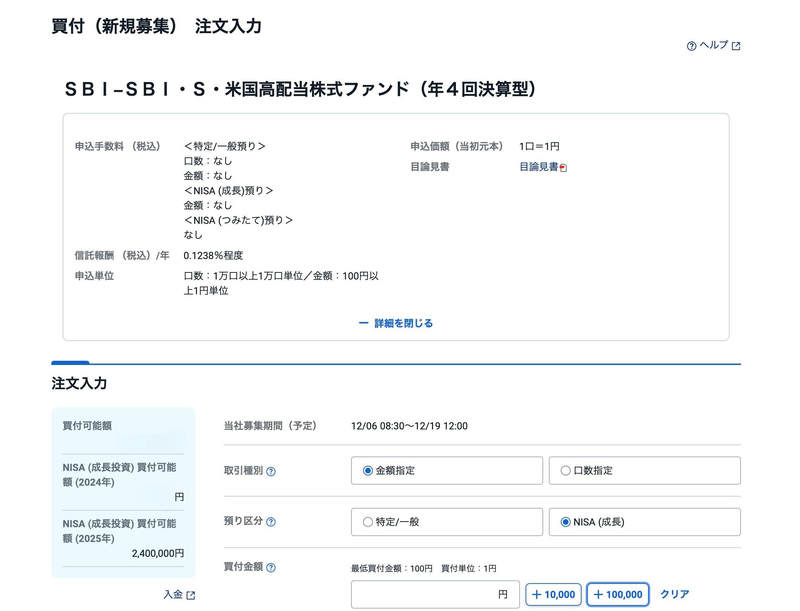Screen dimensions: 800x611
Task: Click the 買付（新規募集）注文入力 page title
Action: point(157,26)
